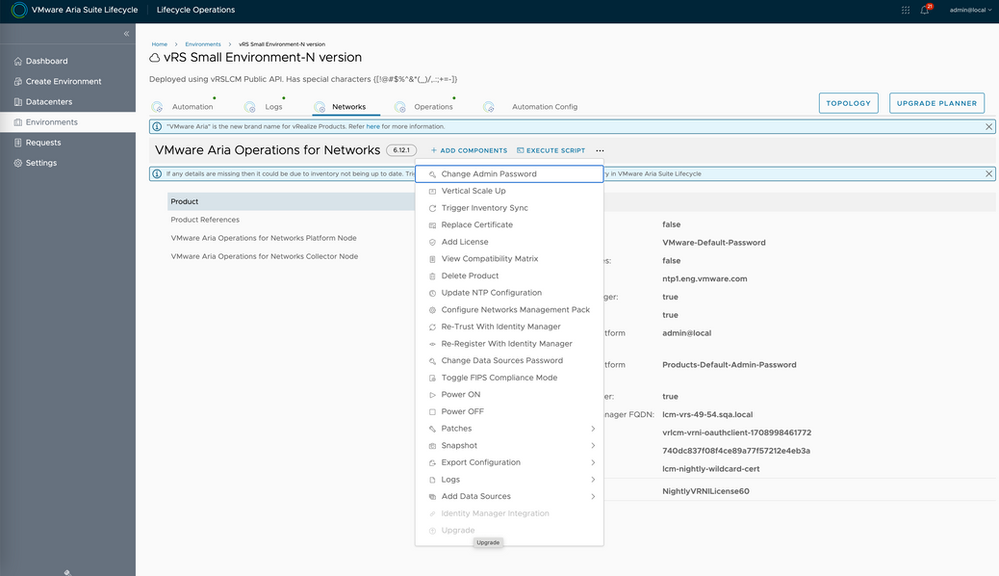
Task: Dismiss the VMware Aria brand name banner
Action: pos(989,127)
